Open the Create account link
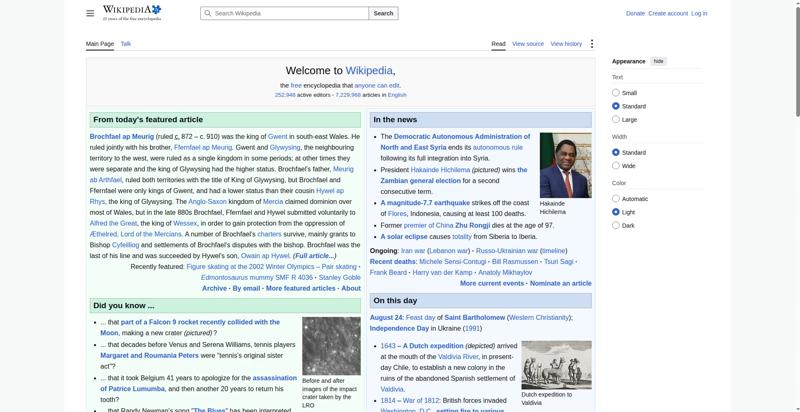The height and width of the screenshot is (412, 800). click(668, 13)
